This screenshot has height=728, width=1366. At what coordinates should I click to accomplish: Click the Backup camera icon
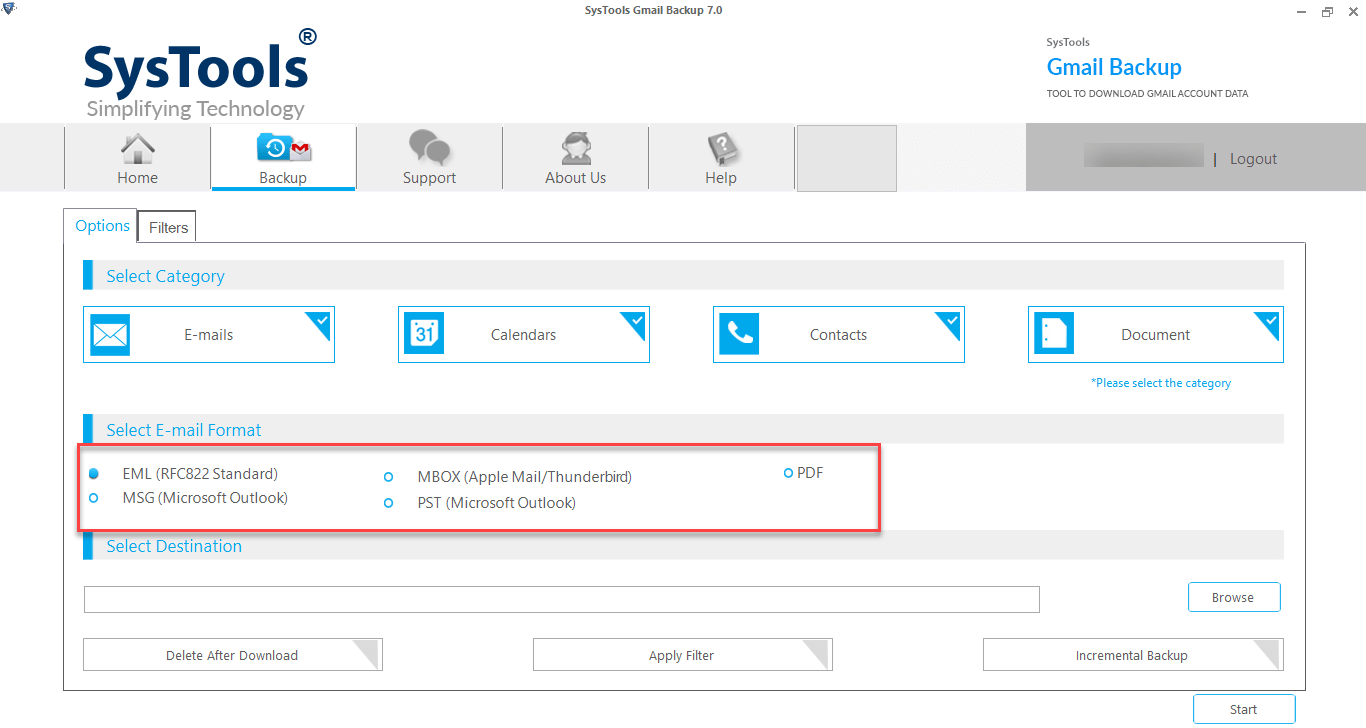tap(283, 147)
